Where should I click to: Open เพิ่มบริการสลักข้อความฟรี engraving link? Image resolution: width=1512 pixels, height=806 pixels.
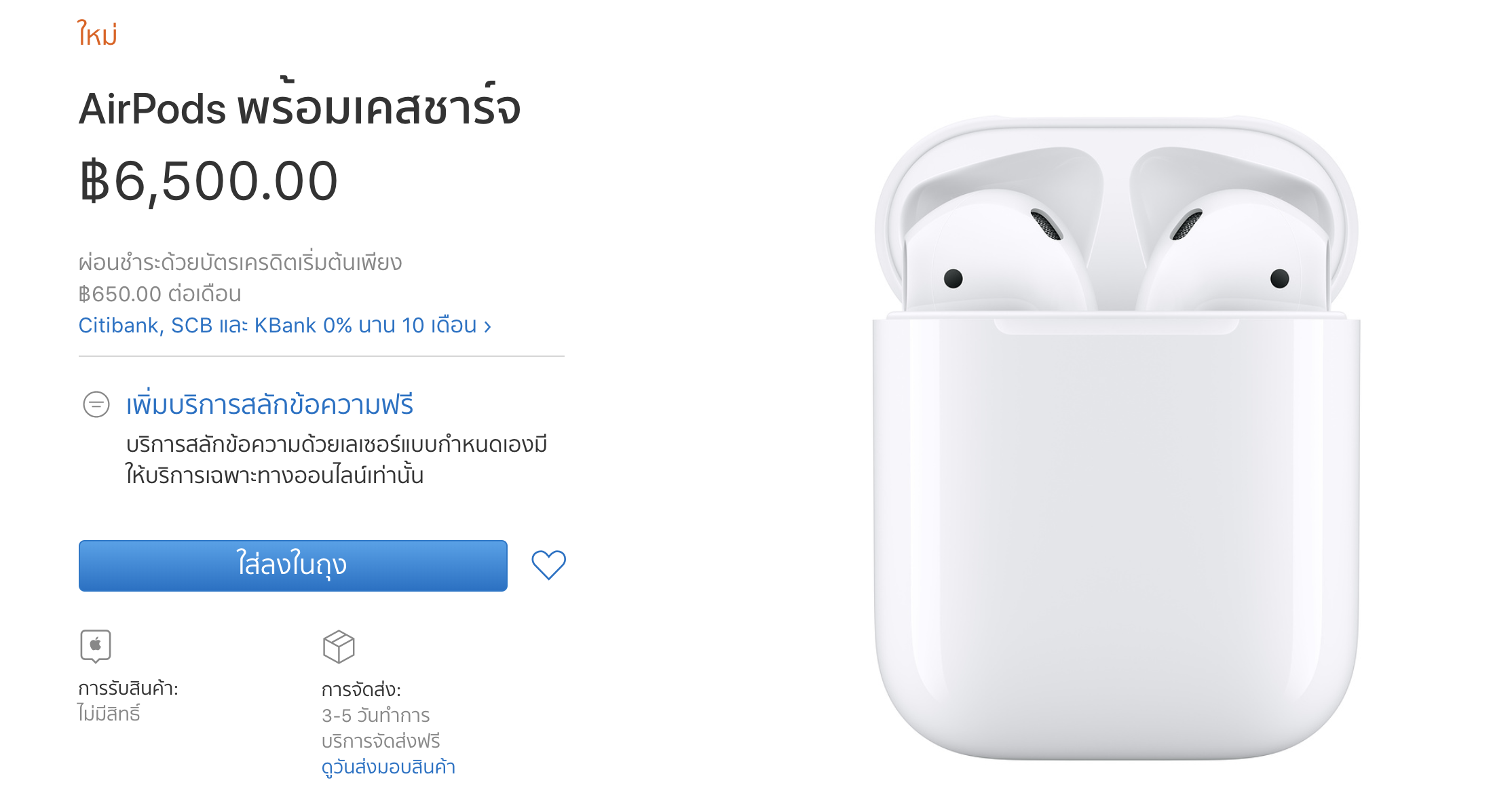269,405
